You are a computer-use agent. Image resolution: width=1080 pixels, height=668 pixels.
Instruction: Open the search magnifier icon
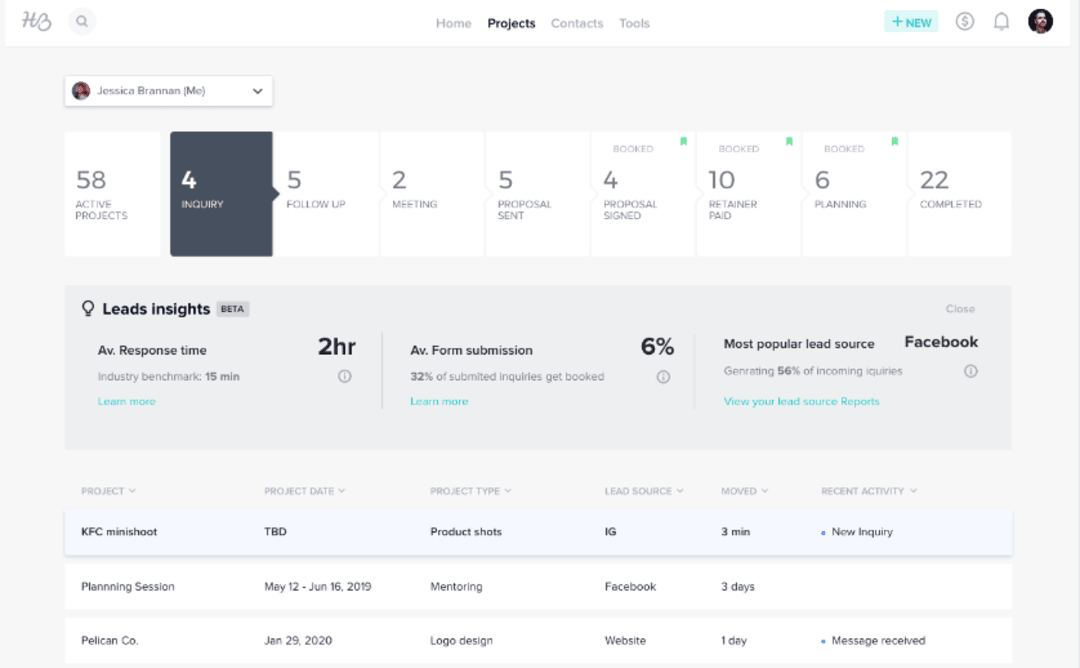(82, 20)
